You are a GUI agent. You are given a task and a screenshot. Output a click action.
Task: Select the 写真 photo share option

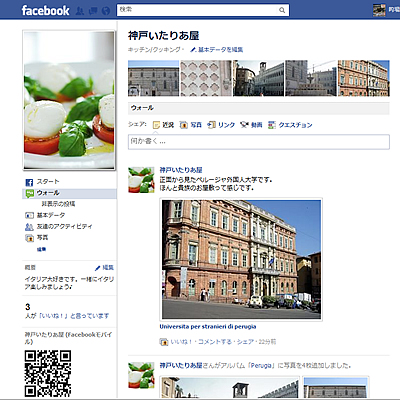point(191,125)
